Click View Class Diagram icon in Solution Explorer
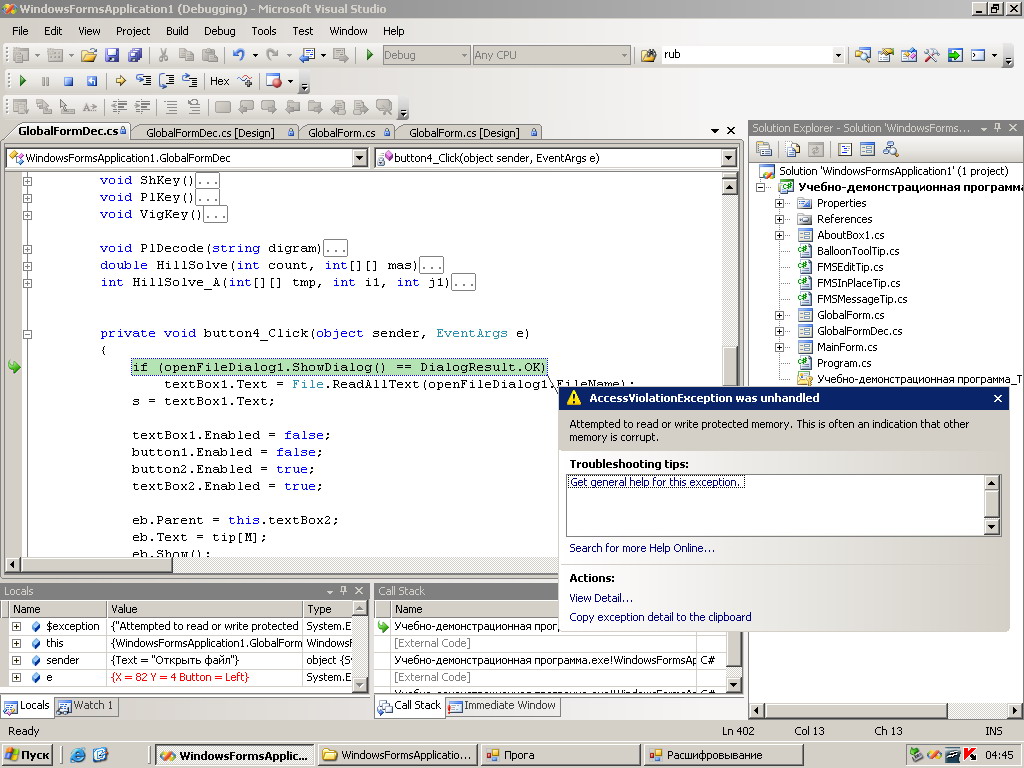Viewport: 1024px width, 768px height. 890,149
